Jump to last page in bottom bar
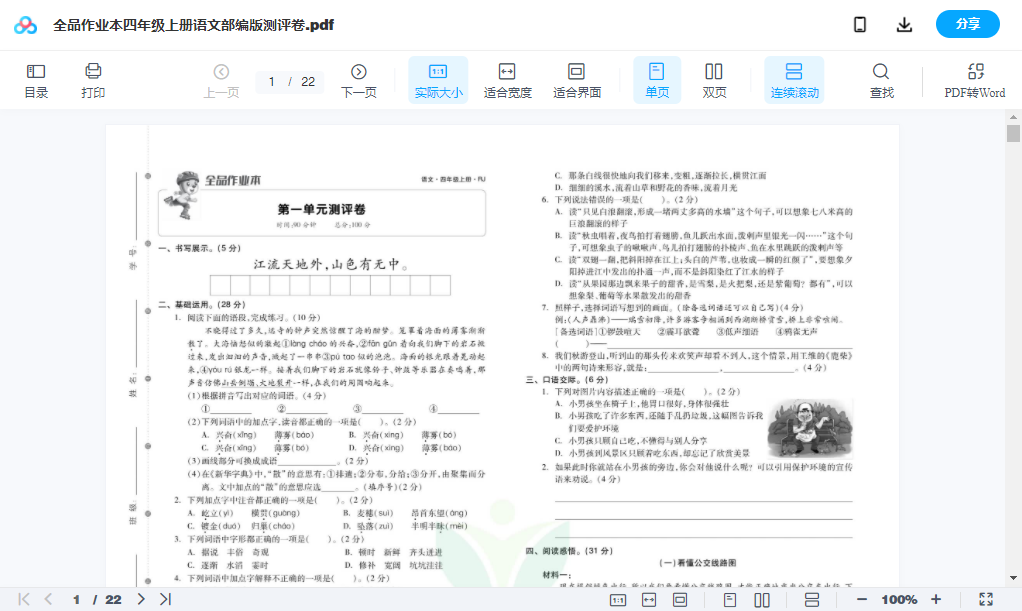Screen dimensions: 1022x611 (x=166, y=599)
